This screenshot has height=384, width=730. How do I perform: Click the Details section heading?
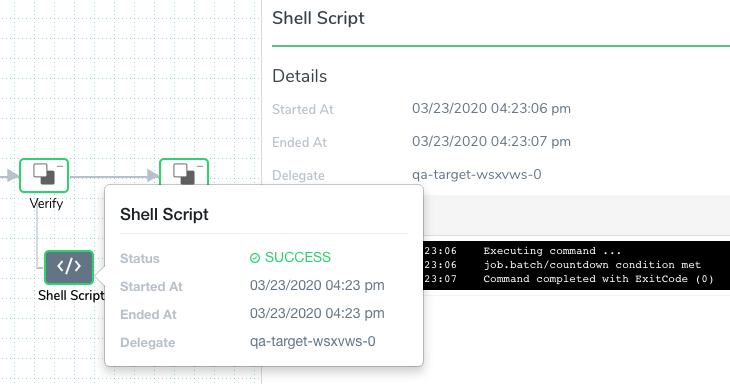tap(299, 76)
